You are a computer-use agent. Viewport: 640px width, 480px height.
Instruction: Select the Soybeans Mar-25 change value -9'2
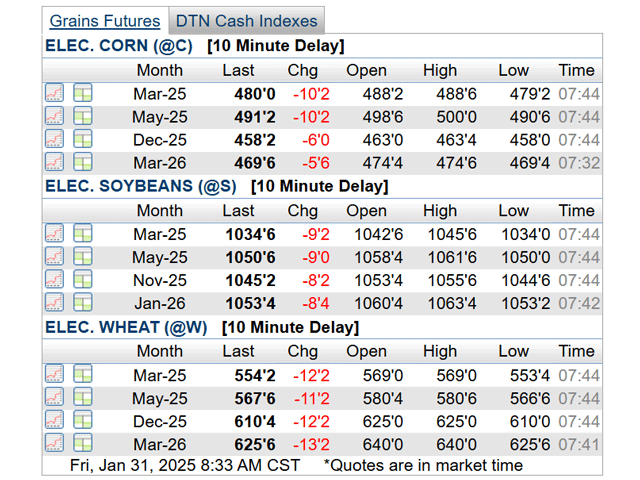tap(301, 234)
